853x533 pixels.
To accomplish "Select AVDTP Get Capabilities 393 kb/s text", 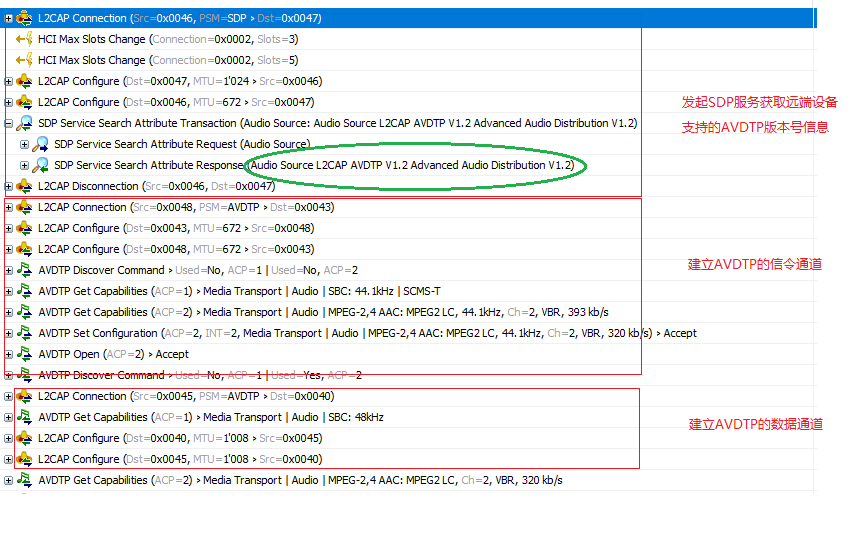I will click(x=323, y=312).
